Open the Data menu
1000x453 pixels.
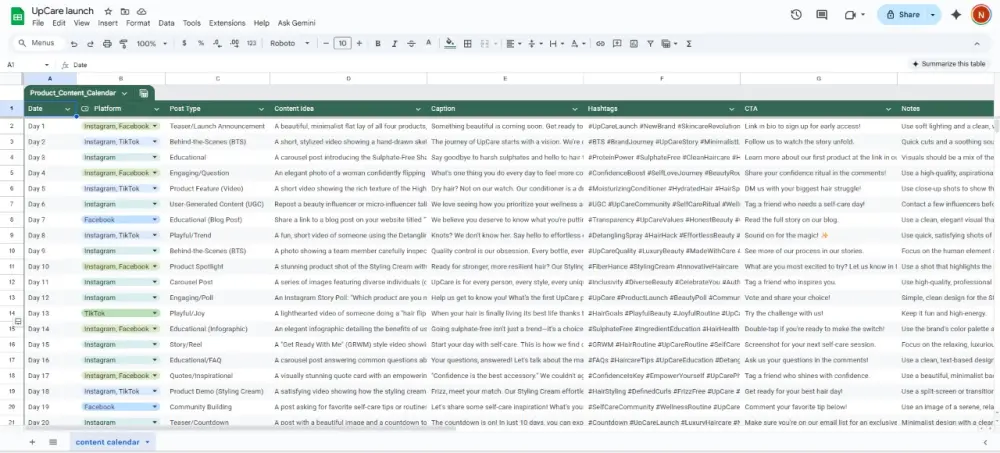(x=166, y=23)
